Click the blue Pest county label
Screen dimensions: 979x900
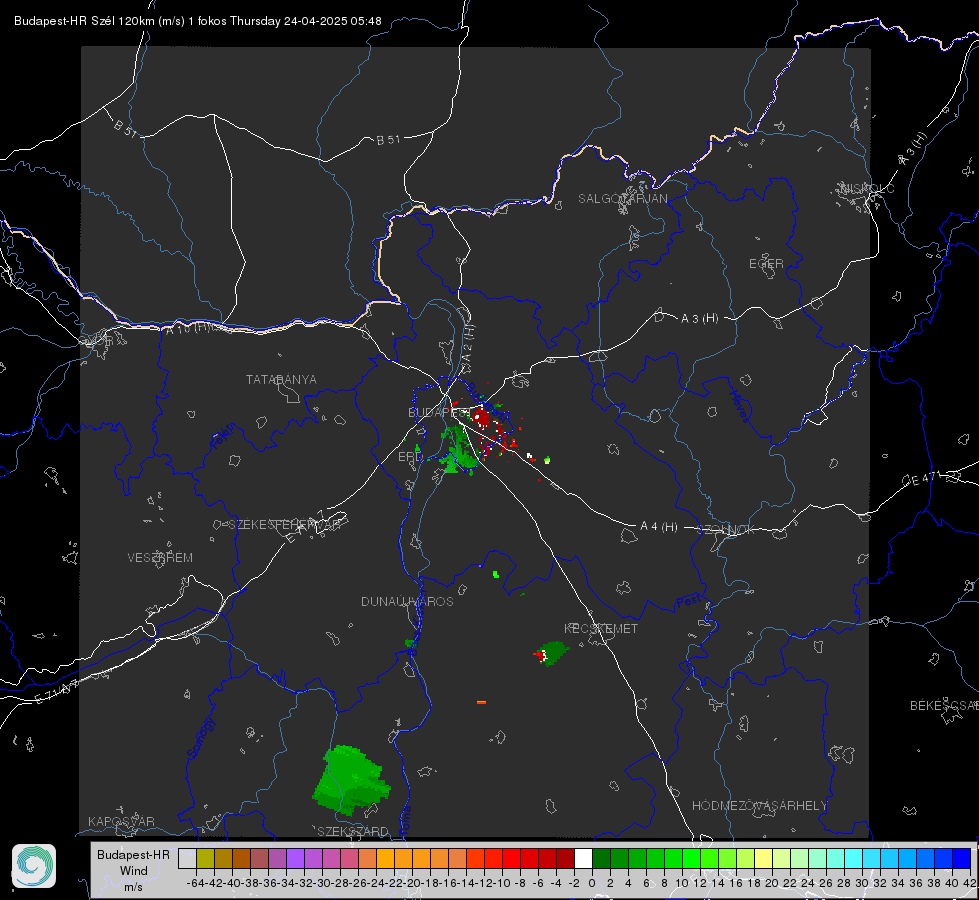[688, 602]
